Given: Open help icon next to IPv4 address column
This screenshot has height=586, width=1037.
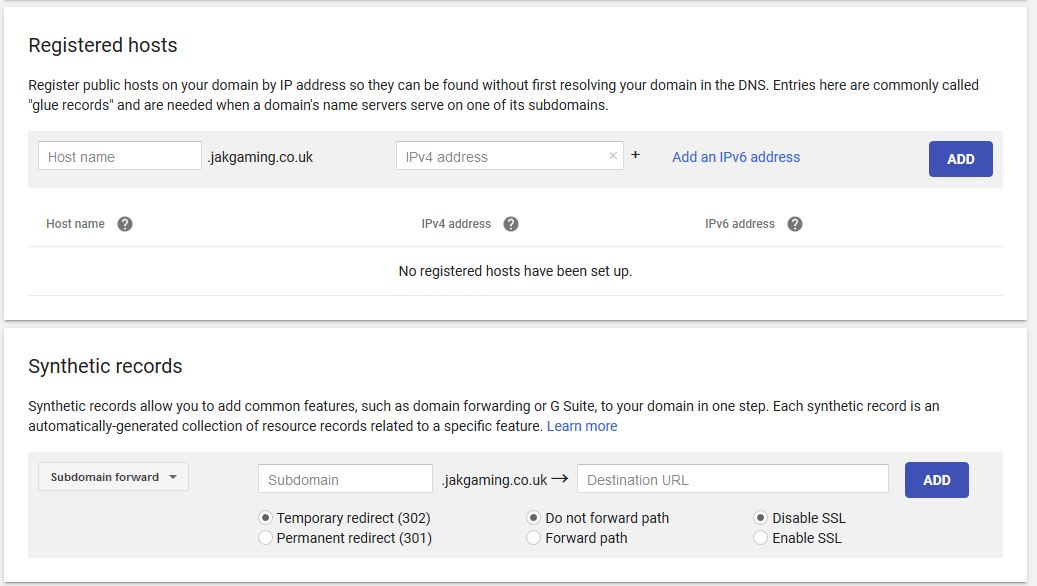Looking at the screenshot, I should 511,224.
